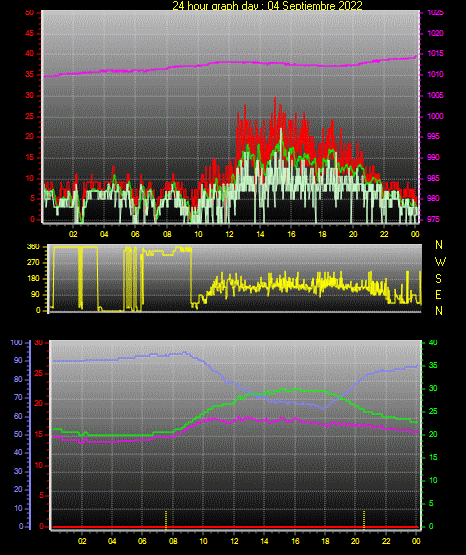Click the yellow sunrise marker near 08
The height and width of the screenshot is (555, 466).
[x=166, y=520]
